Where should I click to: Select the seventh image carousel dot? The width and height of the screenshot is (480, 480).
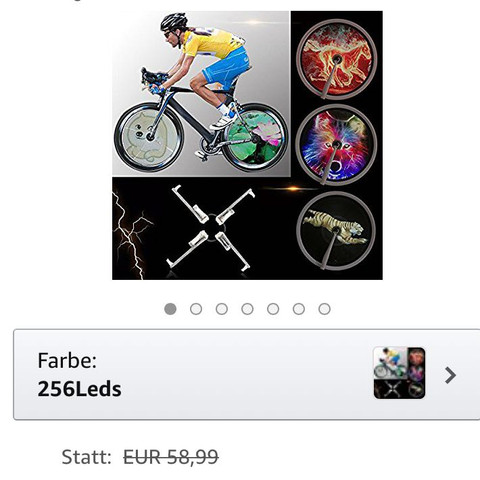324,309
